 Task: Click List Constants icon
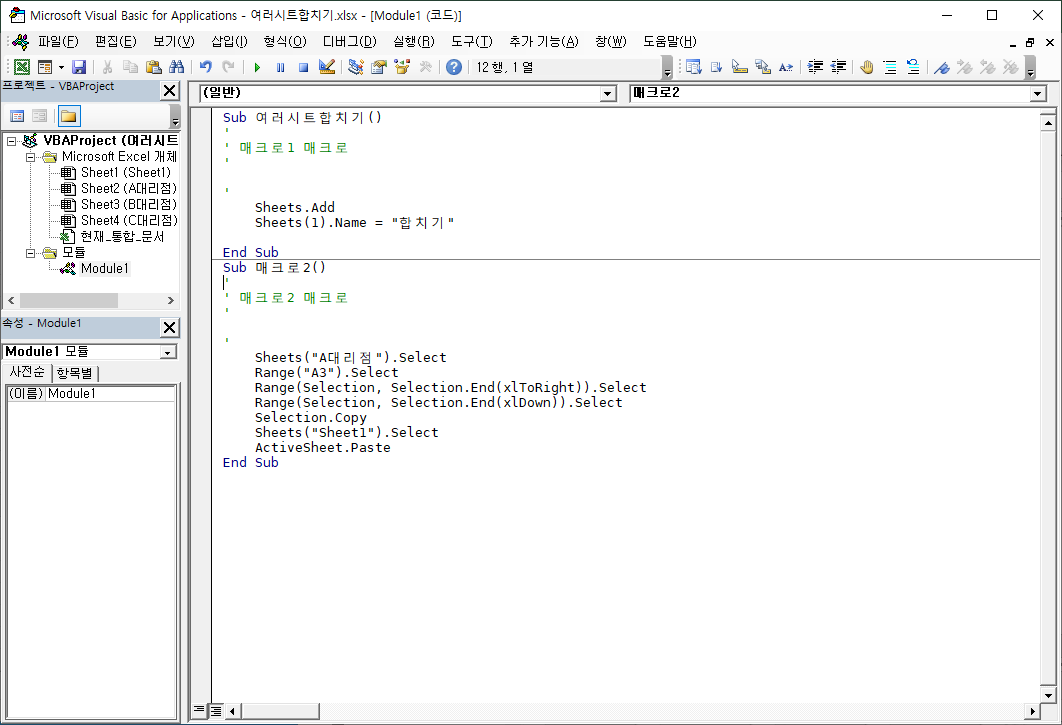717,67
